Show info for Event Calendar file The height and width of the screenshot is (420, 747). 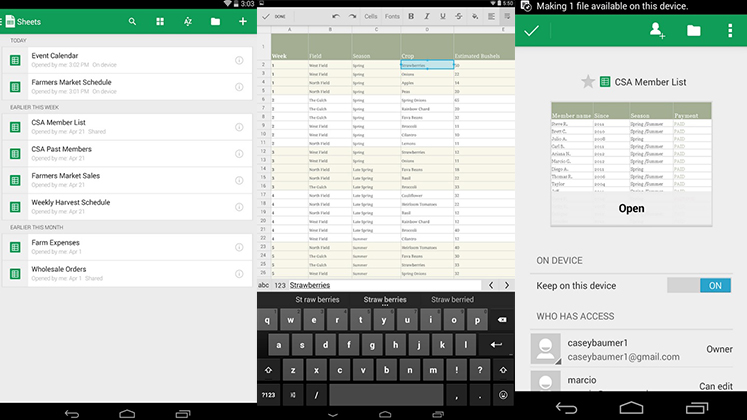(x=239, y=60)
